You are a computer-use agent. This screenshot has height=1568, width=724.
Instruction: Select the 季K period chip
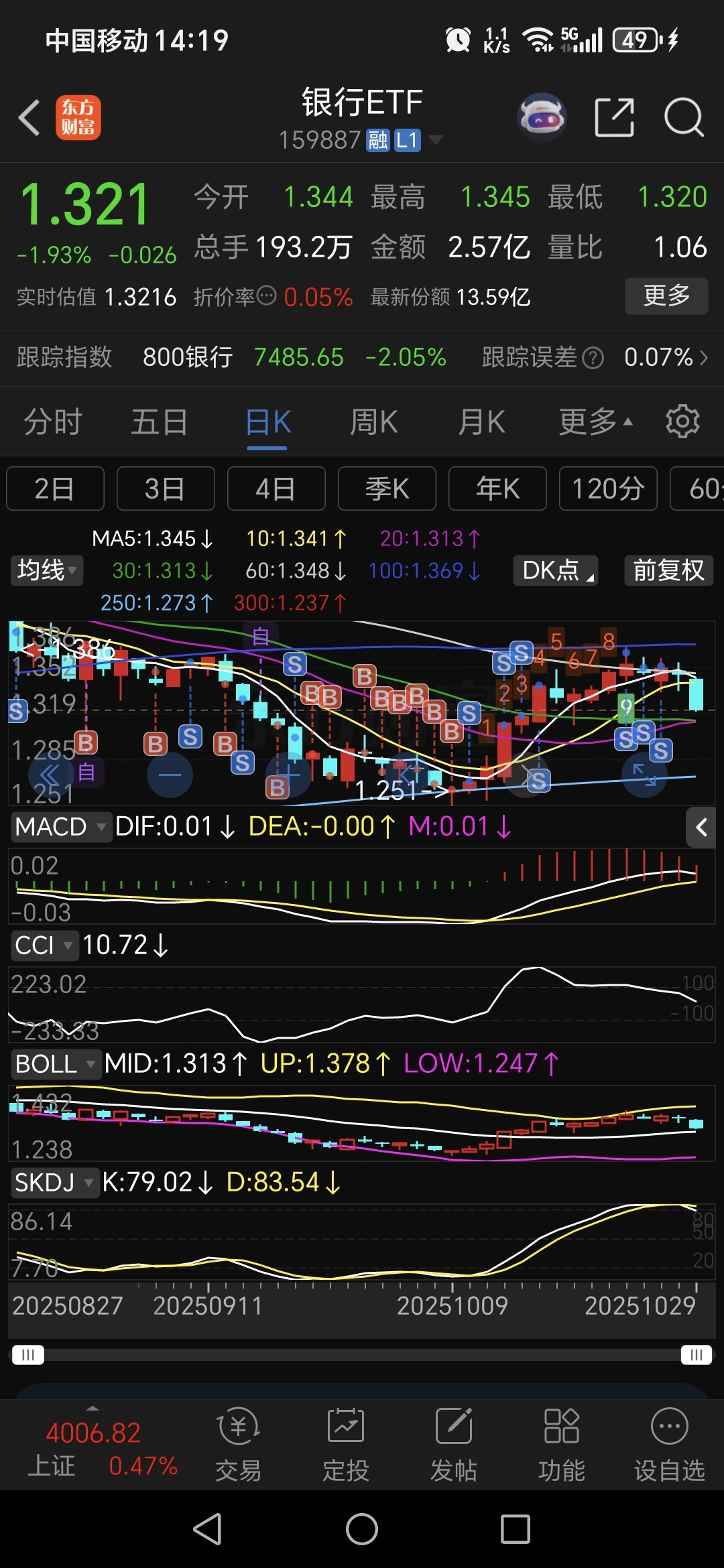pos(387,488)
